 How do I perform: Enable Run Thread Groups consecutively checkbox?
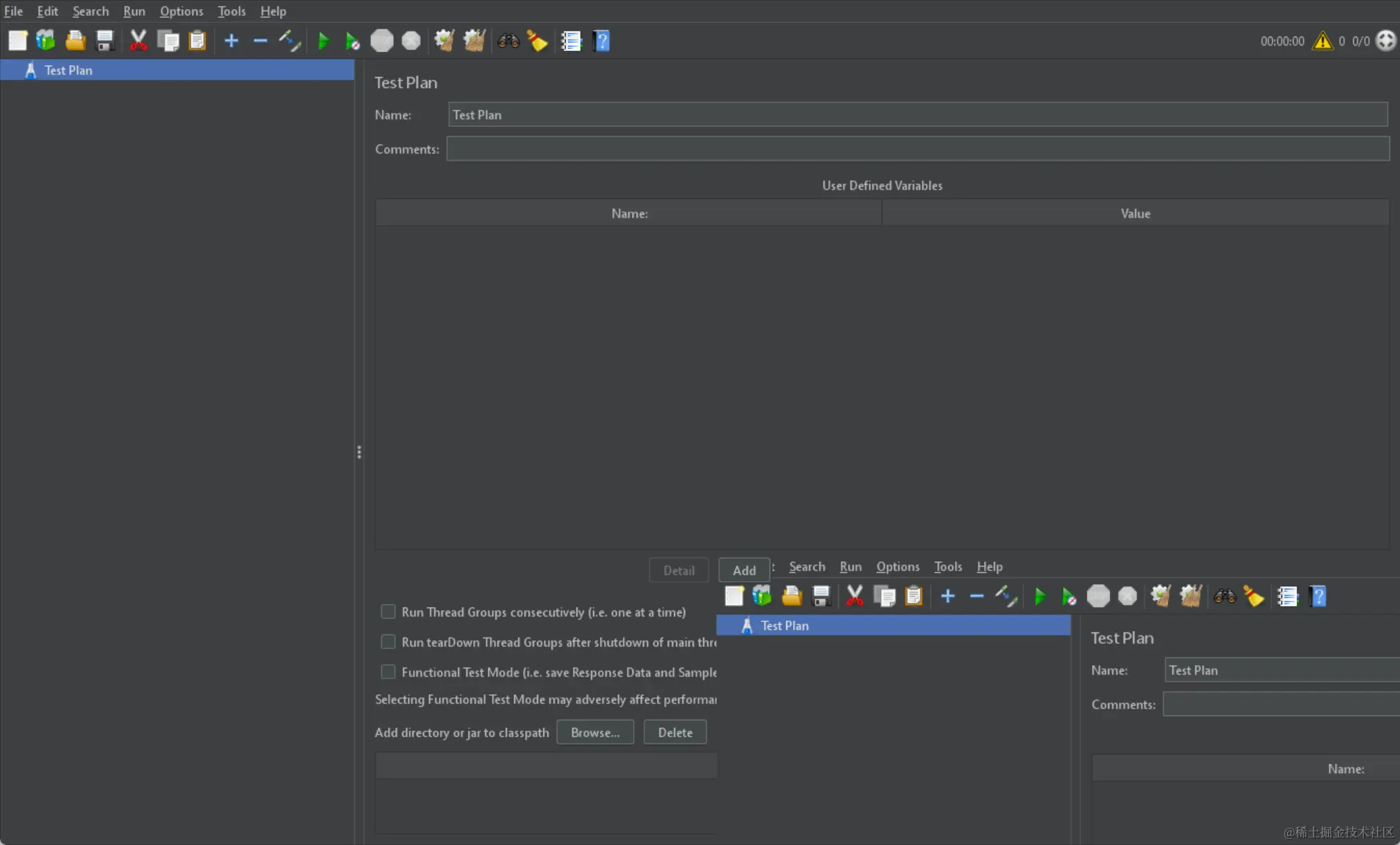[x=388, y=612]
